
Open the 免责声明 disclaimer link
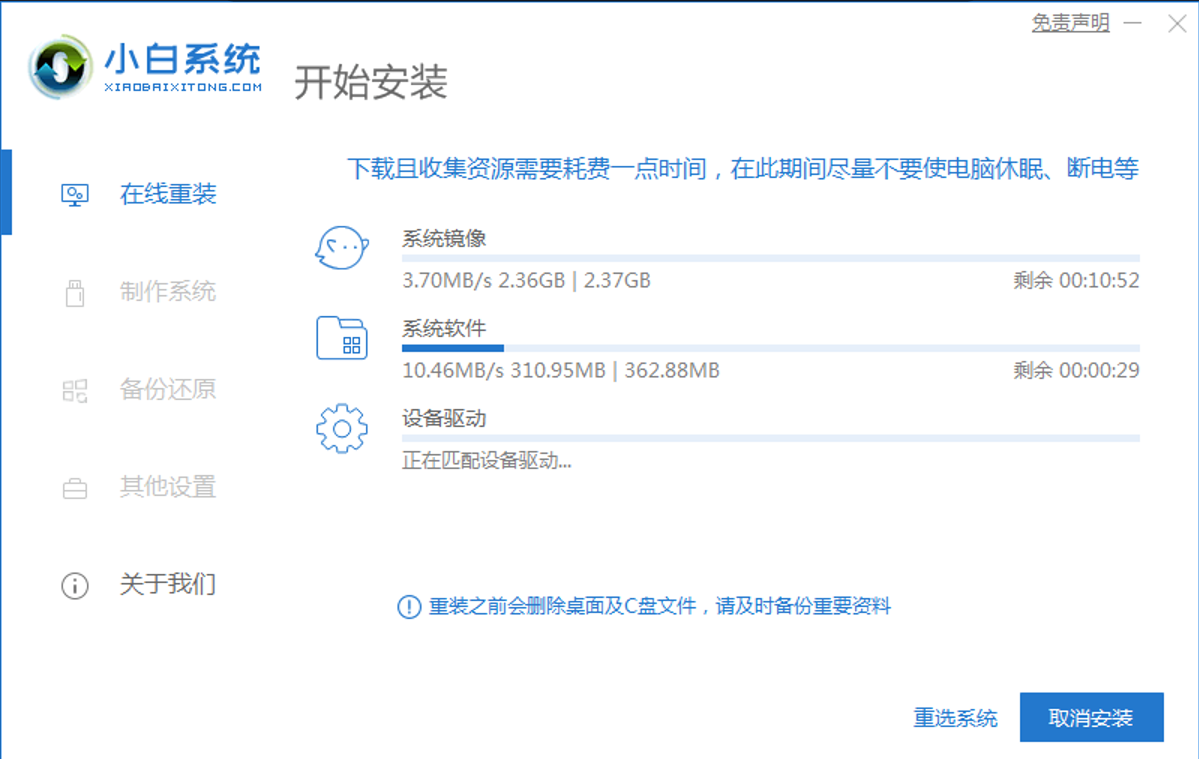1072,22
